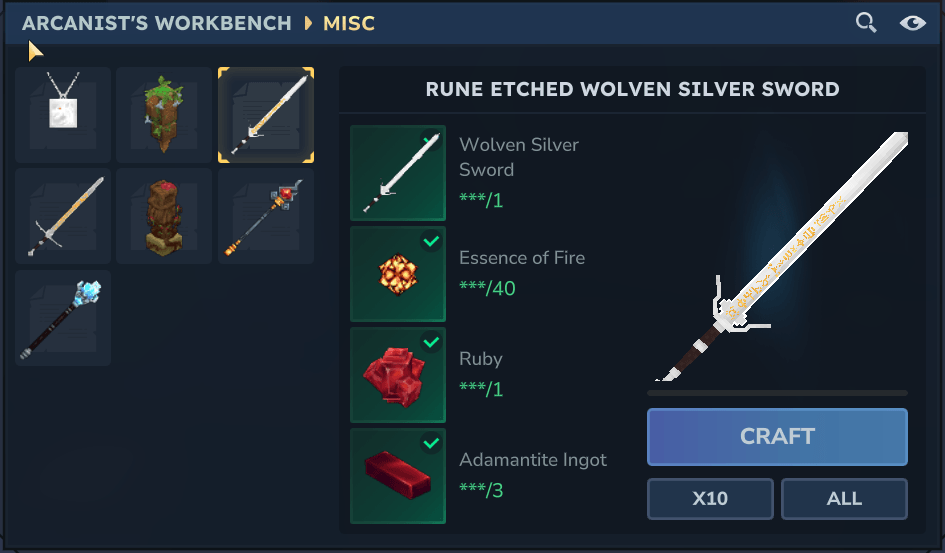Select the blue crystal staff recipe
The height and width of the screenshot is (553, 945).
[x=63, y=318]
